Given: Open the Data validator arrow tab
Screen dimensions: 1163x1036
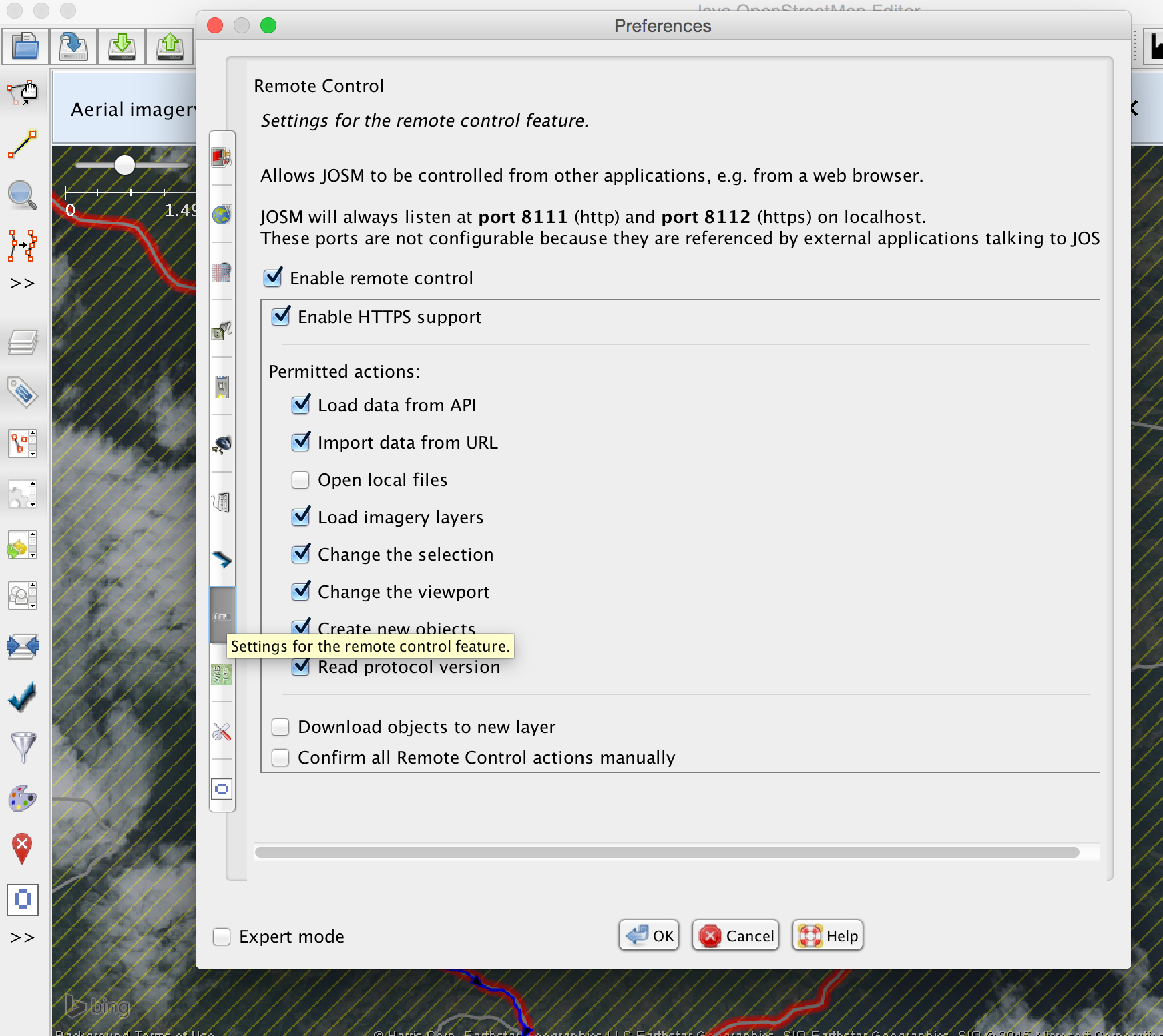Looking at the screenshot, I should click(x=222, y=559).
